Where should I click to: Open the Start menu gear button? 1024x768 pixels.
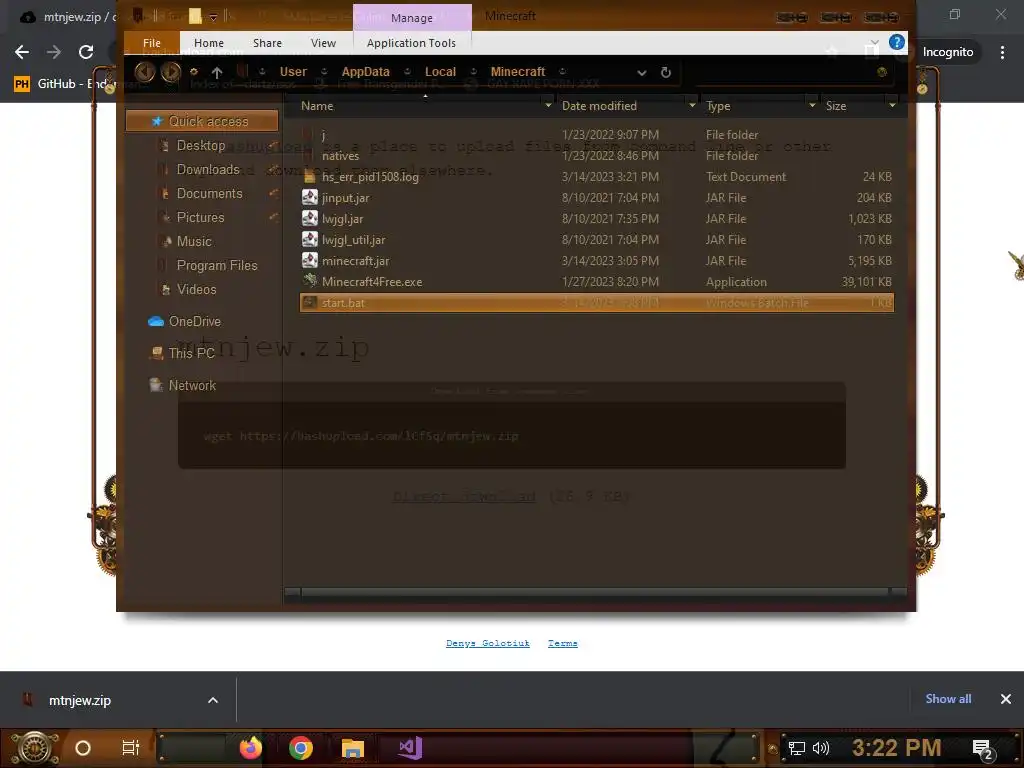click(34, 748)
